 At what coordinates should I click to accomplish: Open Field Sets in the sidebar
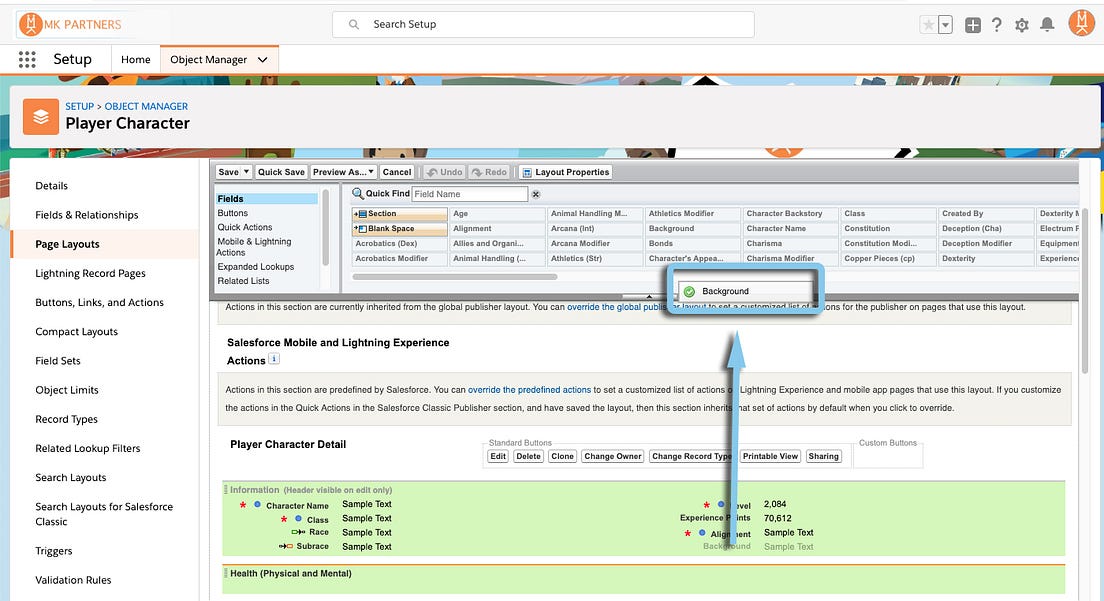point(58,361)
